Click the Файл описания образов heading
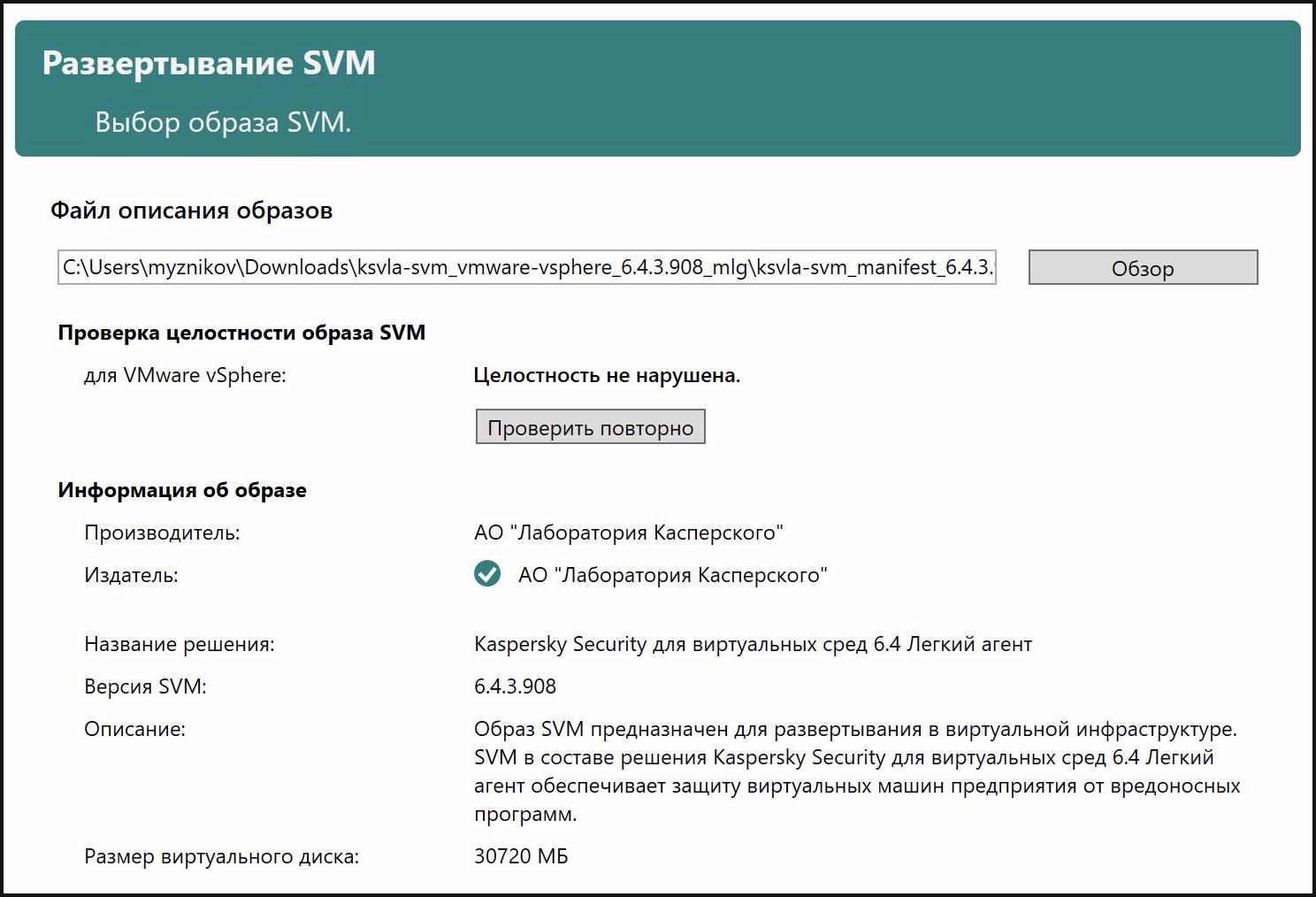The width and height of the screenshot is (1316, 897). 191,211
